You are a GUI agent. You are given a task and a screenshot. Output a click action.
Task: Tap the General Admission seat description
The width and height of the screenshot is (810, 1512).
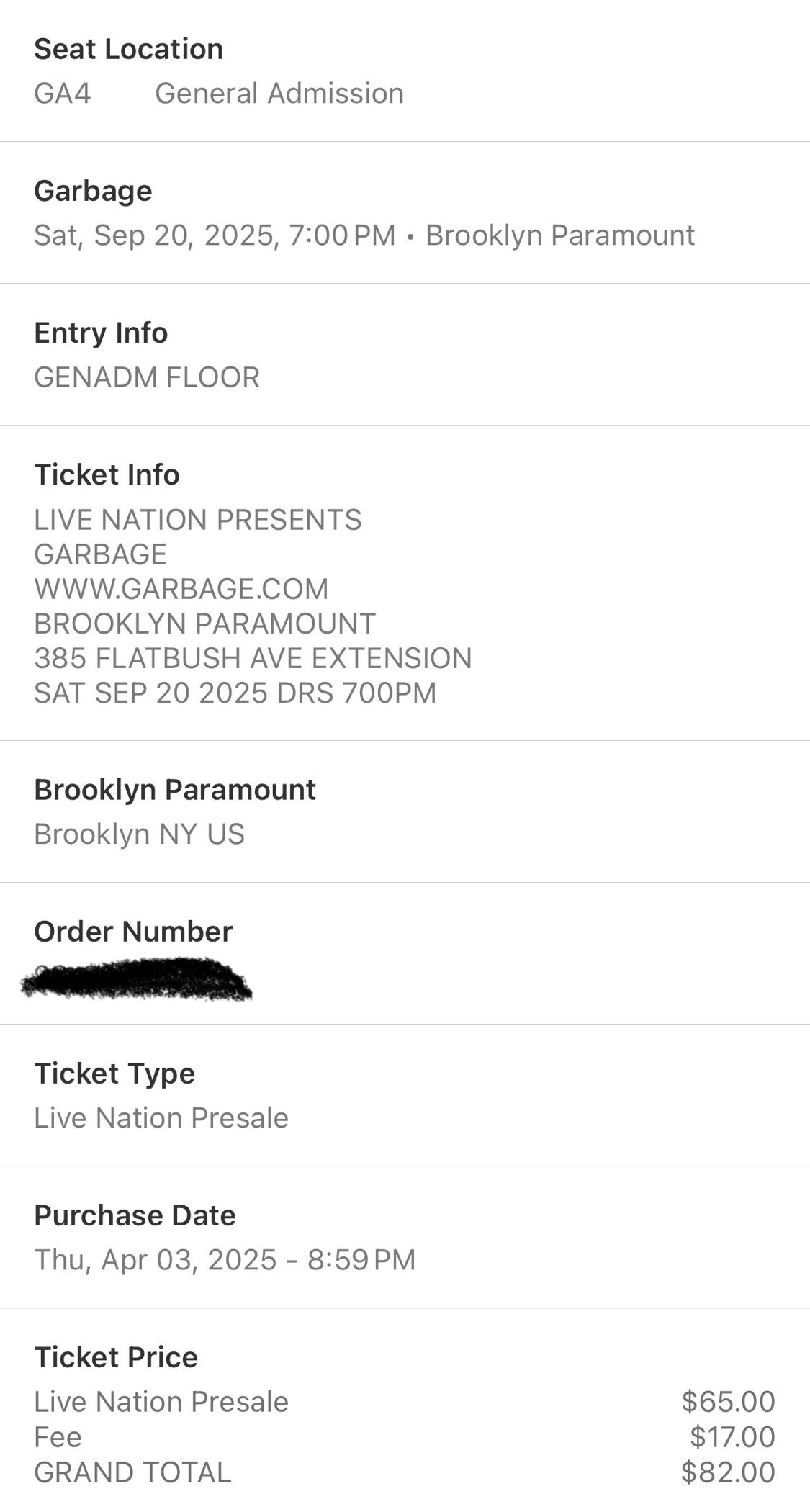coord(279,94)
